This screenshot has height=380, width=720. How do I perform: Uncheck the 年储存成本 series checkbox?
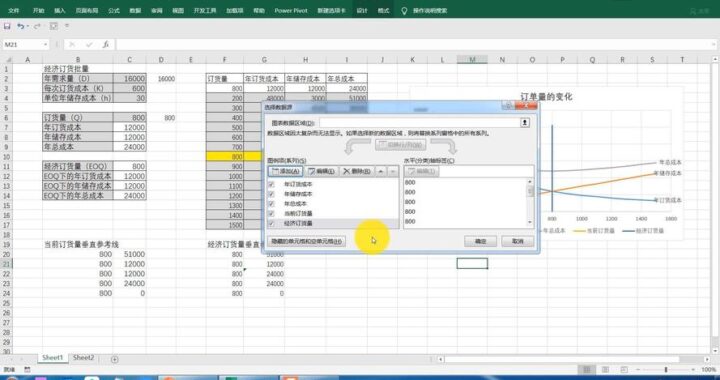click(x=271, y=194)
